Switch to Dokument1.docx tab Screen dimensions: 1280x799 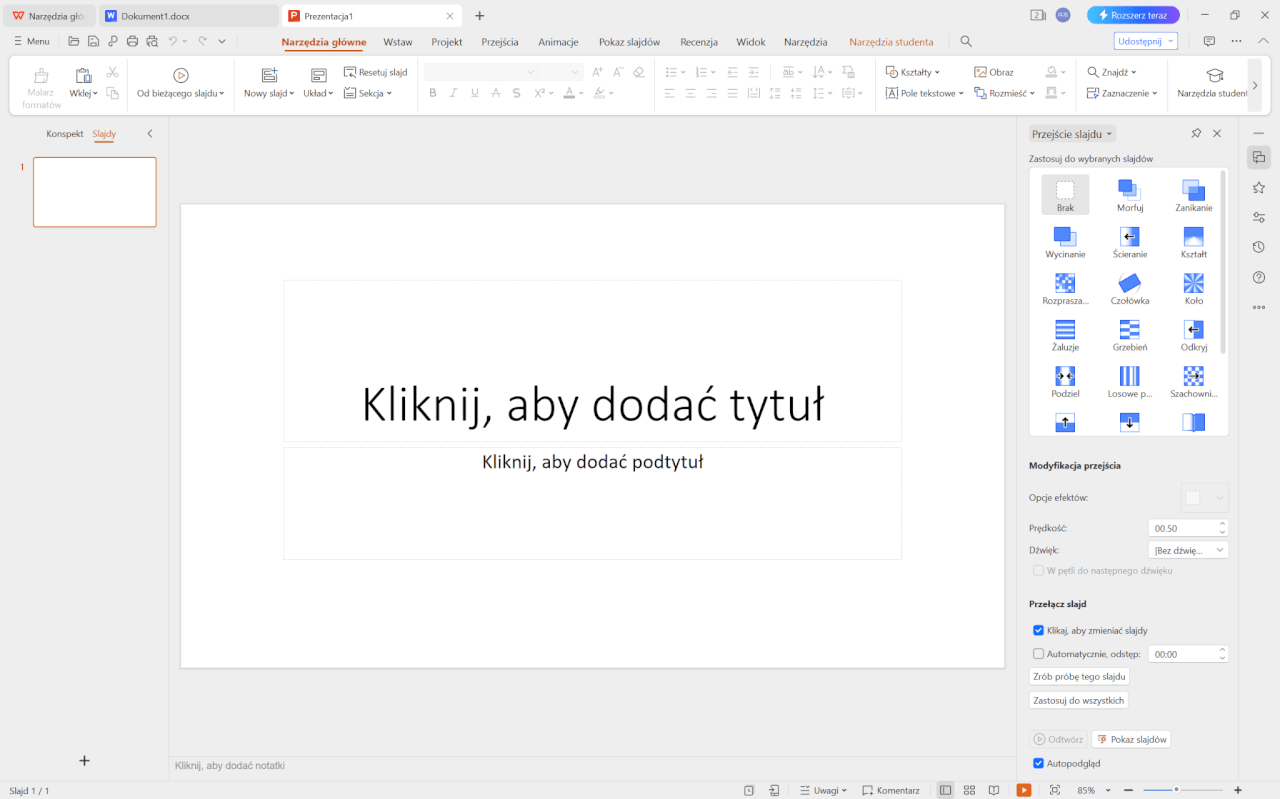point(189,16)
